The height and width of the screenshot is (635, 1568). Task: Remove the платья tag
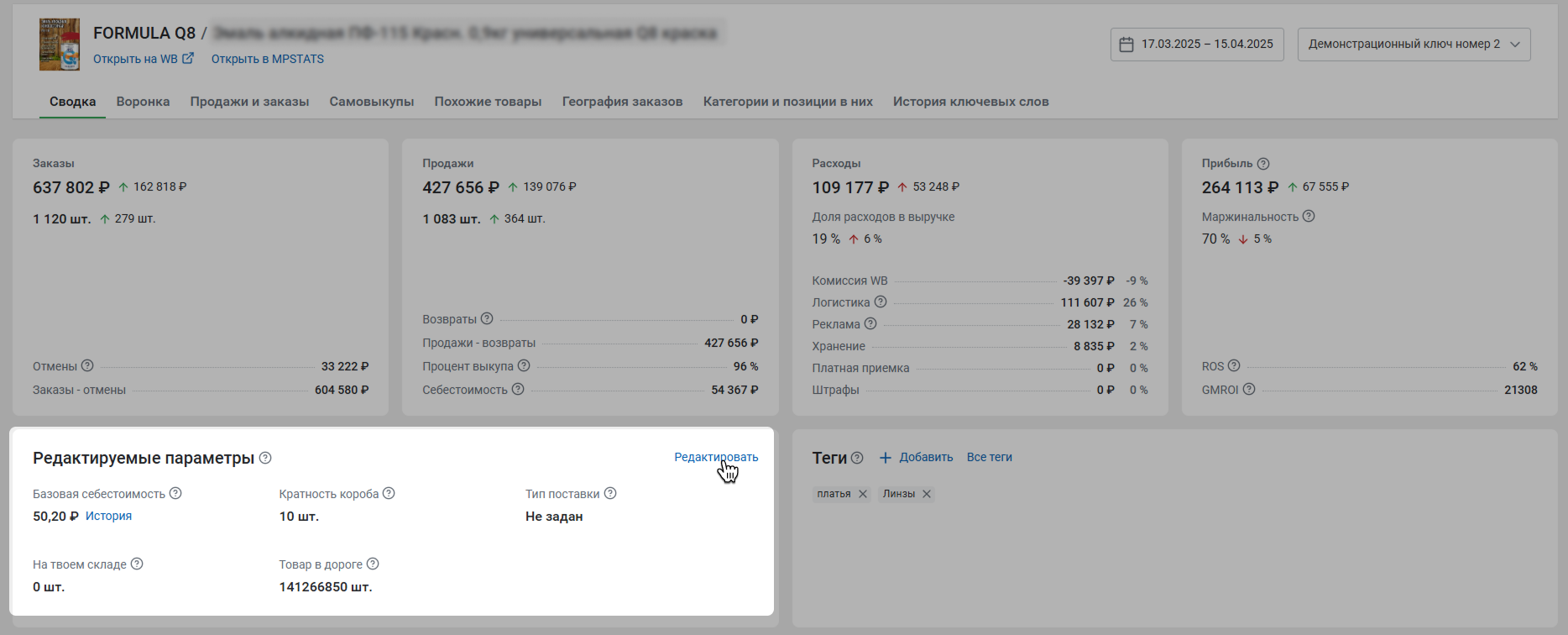tap(862, 494)
